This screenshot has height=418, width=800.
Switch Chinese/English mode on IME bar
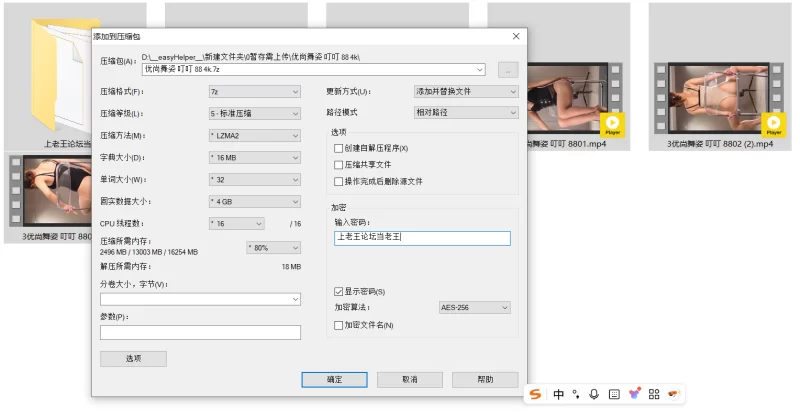pyautogui.click(x=558, y=394)
